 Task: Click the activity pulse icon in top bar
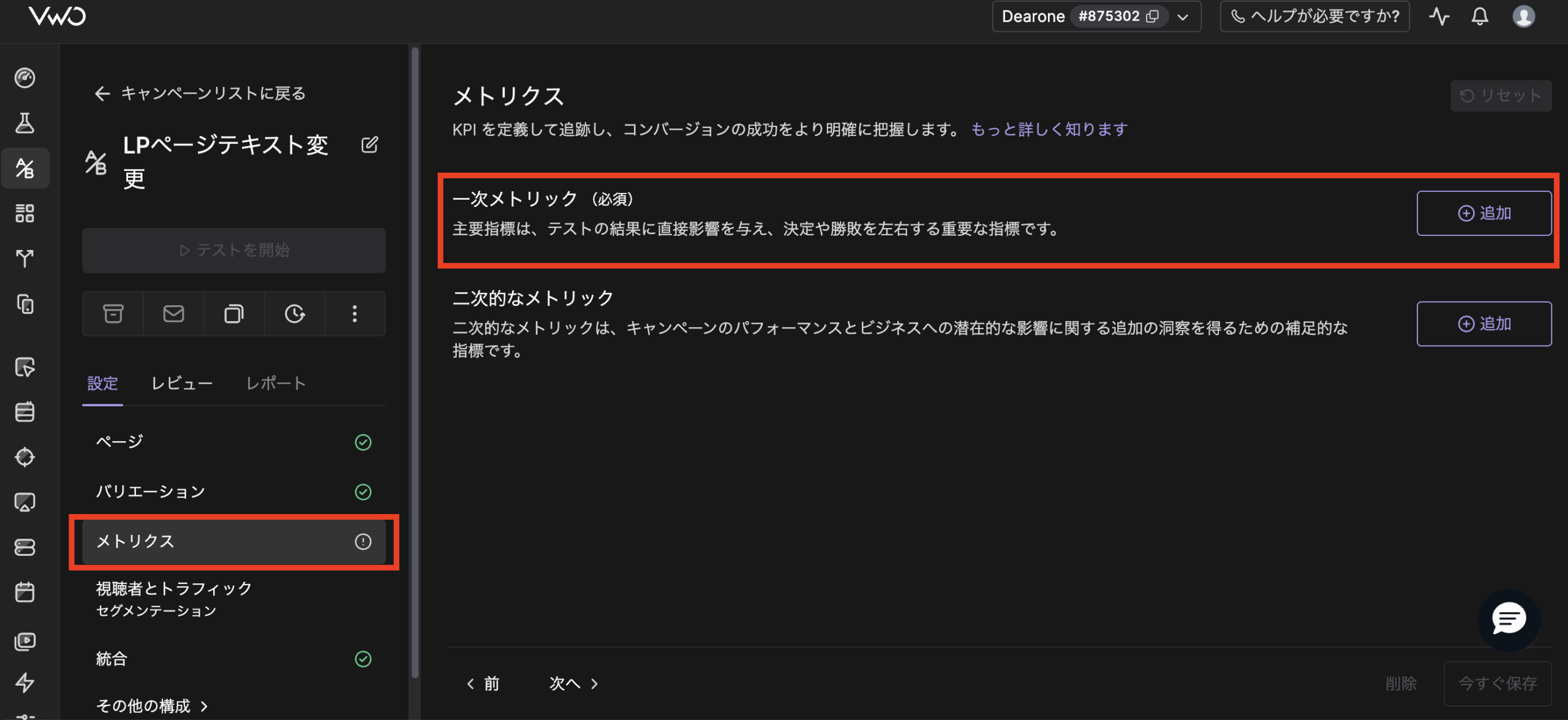tap(1439, 17)
